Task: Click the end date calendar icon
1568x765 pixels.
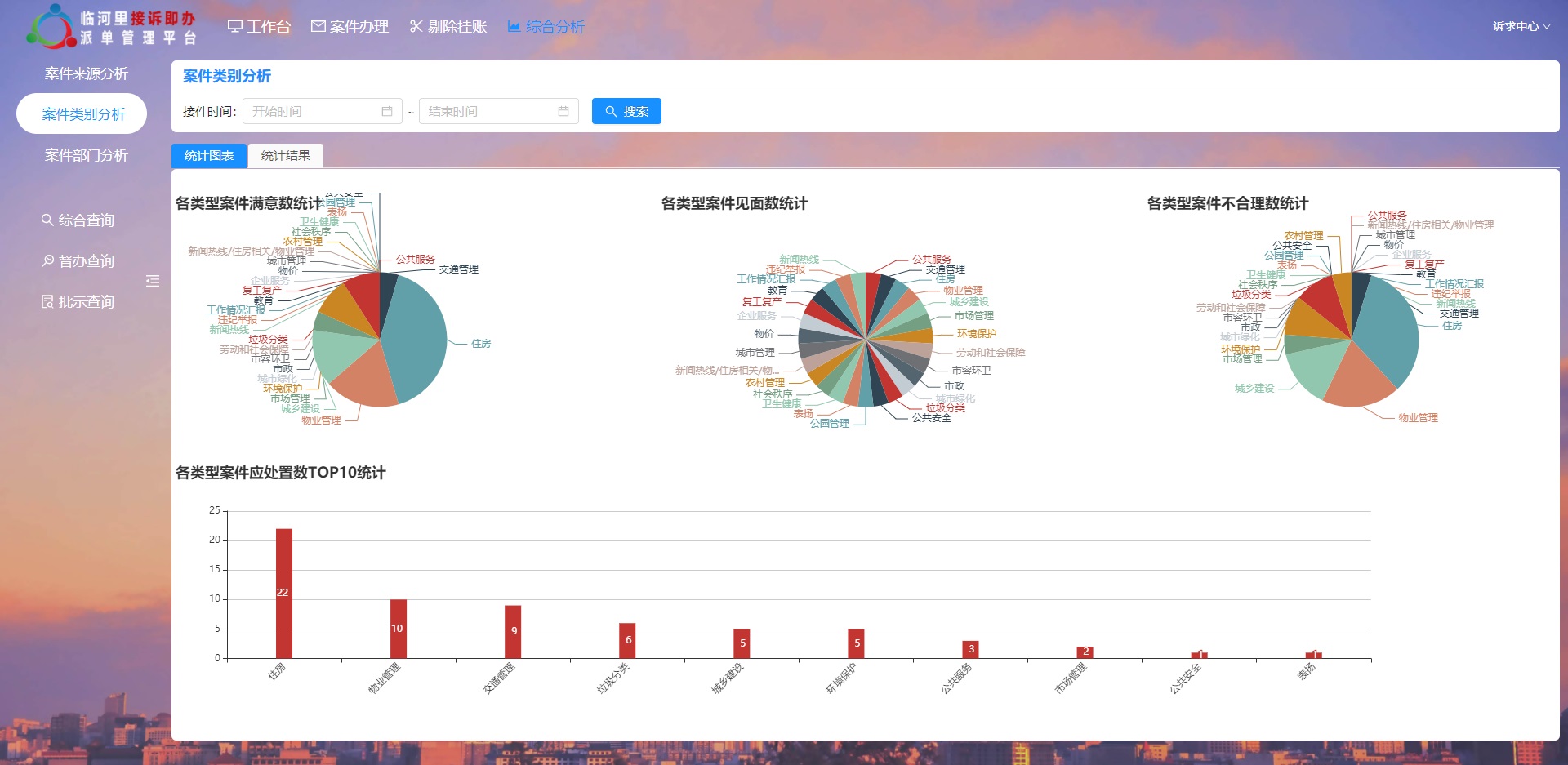Action: click(563, 111)
